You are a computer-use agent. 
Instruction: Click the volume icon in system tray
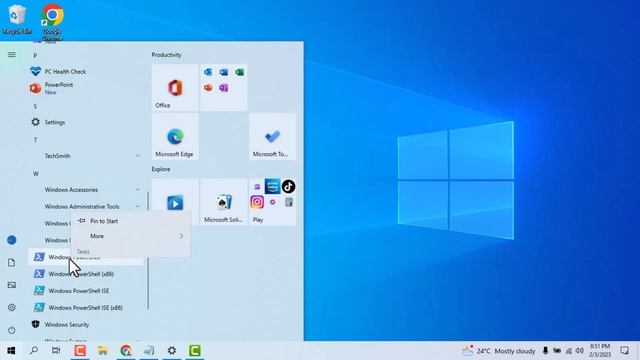580,351
